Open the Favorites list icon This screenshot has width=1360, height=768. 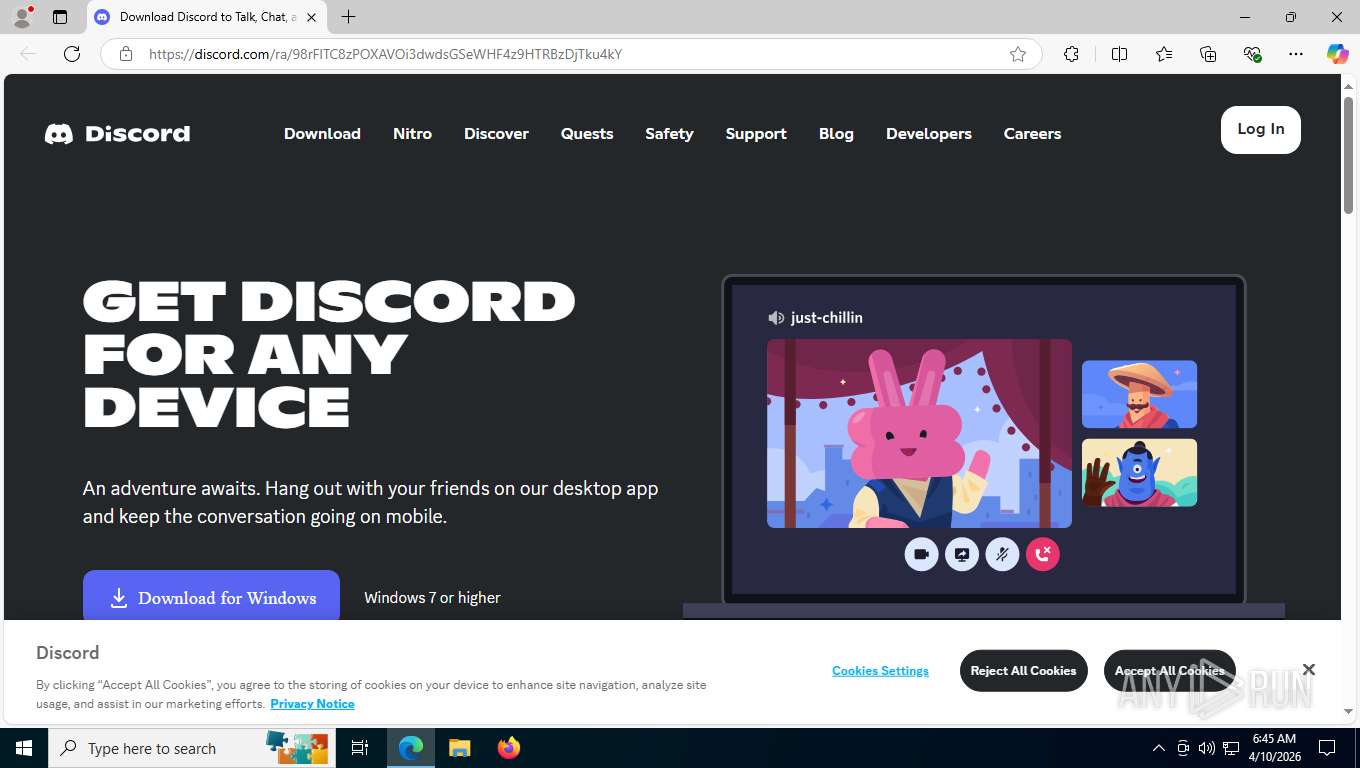click(x=1164, y=54)
